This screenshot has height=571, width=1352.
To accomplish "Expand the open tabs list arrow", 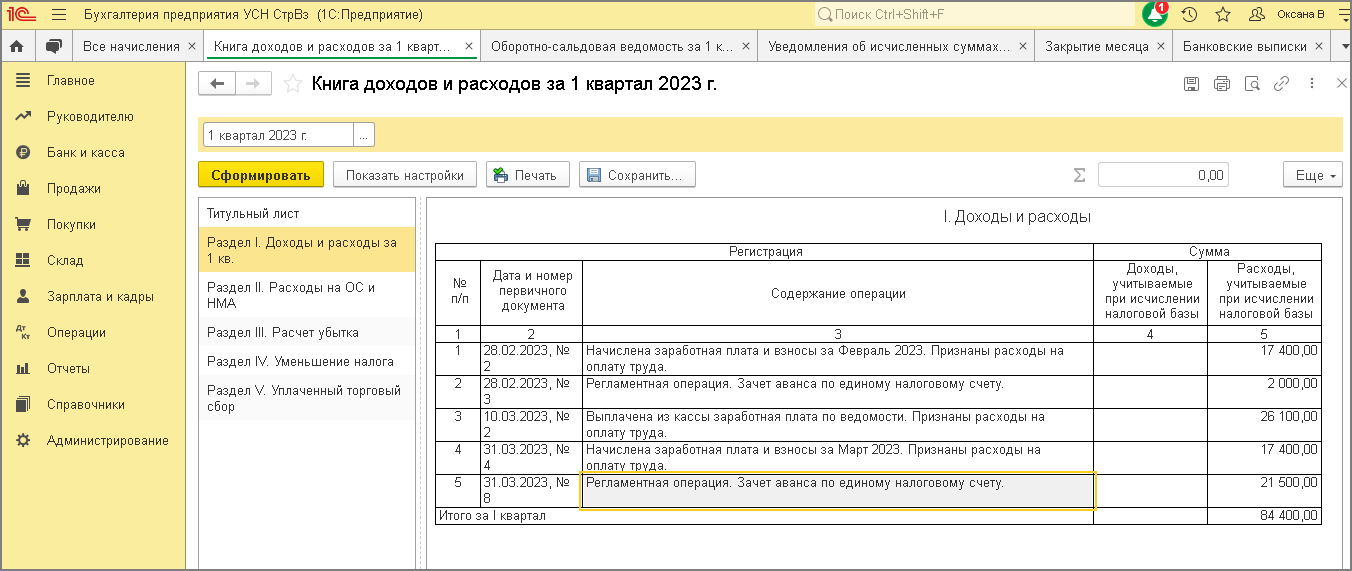I will pos(1346,46).
